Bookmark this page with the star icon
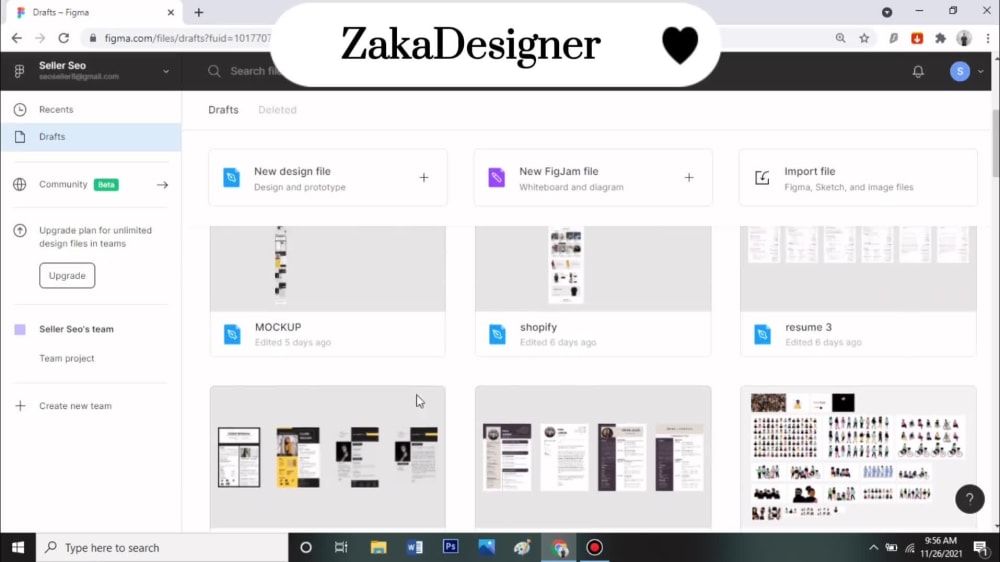Viewport: 1000px width, 562px height. pyautogui.click(x=864, y=38)
